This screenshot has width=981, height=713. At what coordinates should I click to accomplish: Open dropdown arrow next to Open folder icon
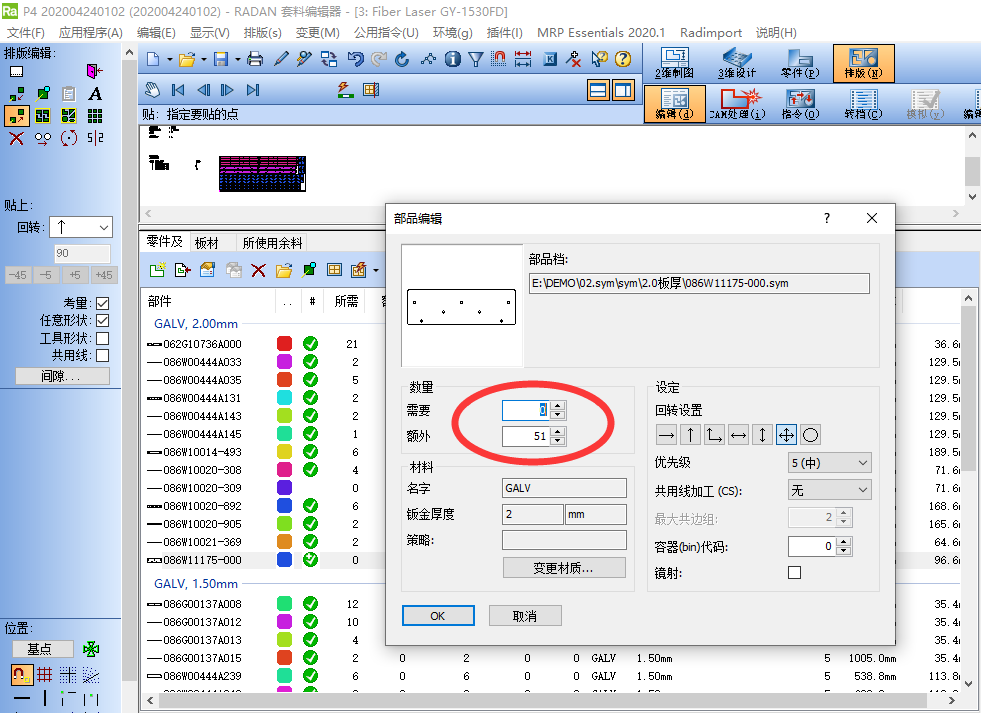[204, 59]
